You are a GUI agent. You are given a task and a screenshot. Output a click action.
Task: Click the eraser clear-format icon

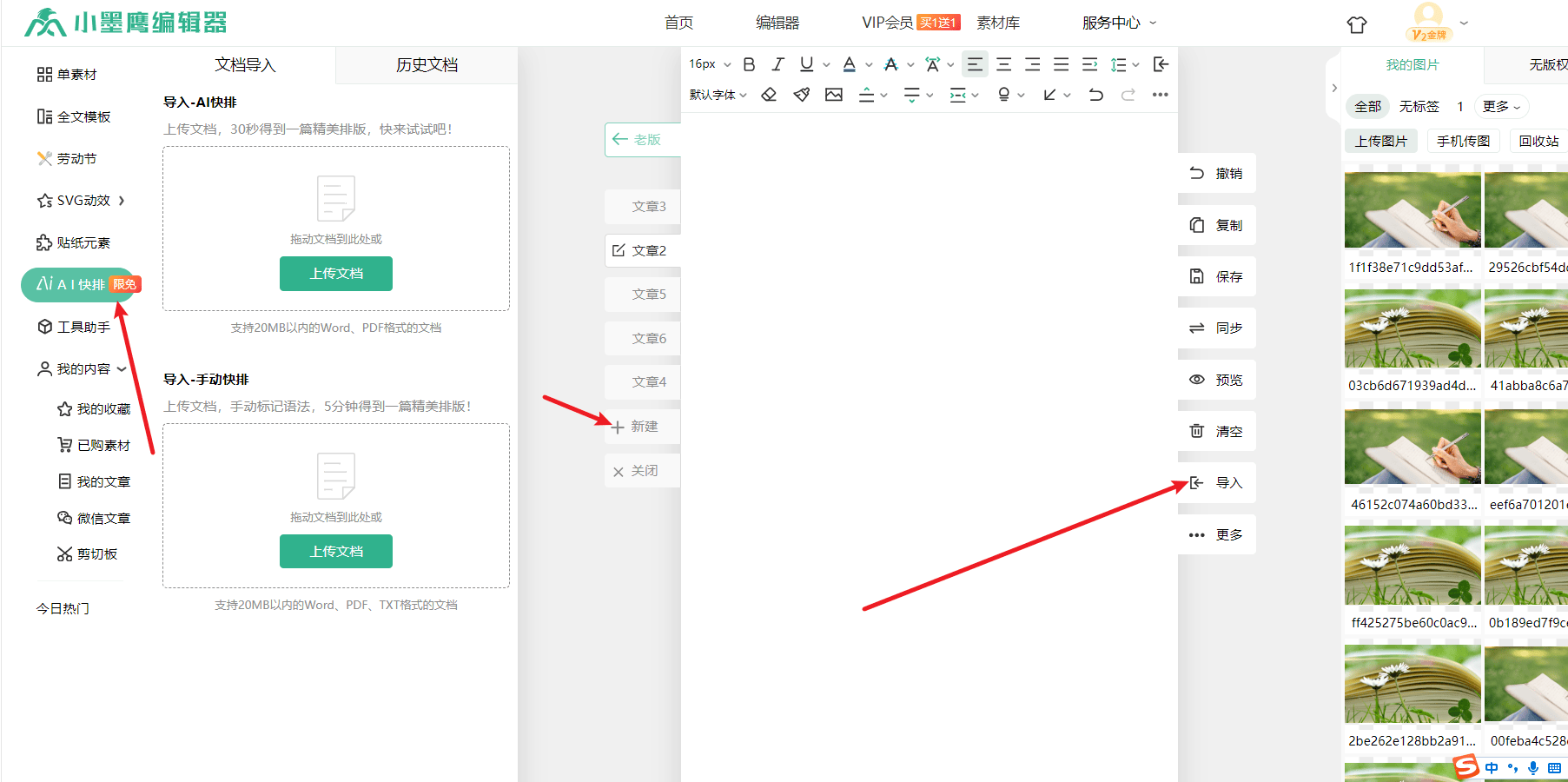pyautogui.click(x=769, y=95)
